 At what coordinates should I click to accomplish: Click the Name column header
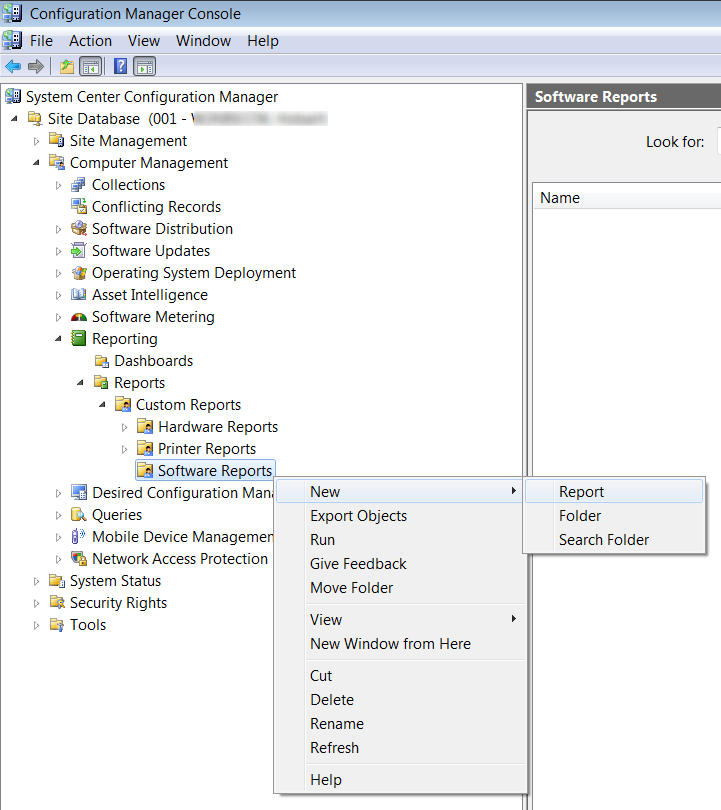click(x=626, y=198)
